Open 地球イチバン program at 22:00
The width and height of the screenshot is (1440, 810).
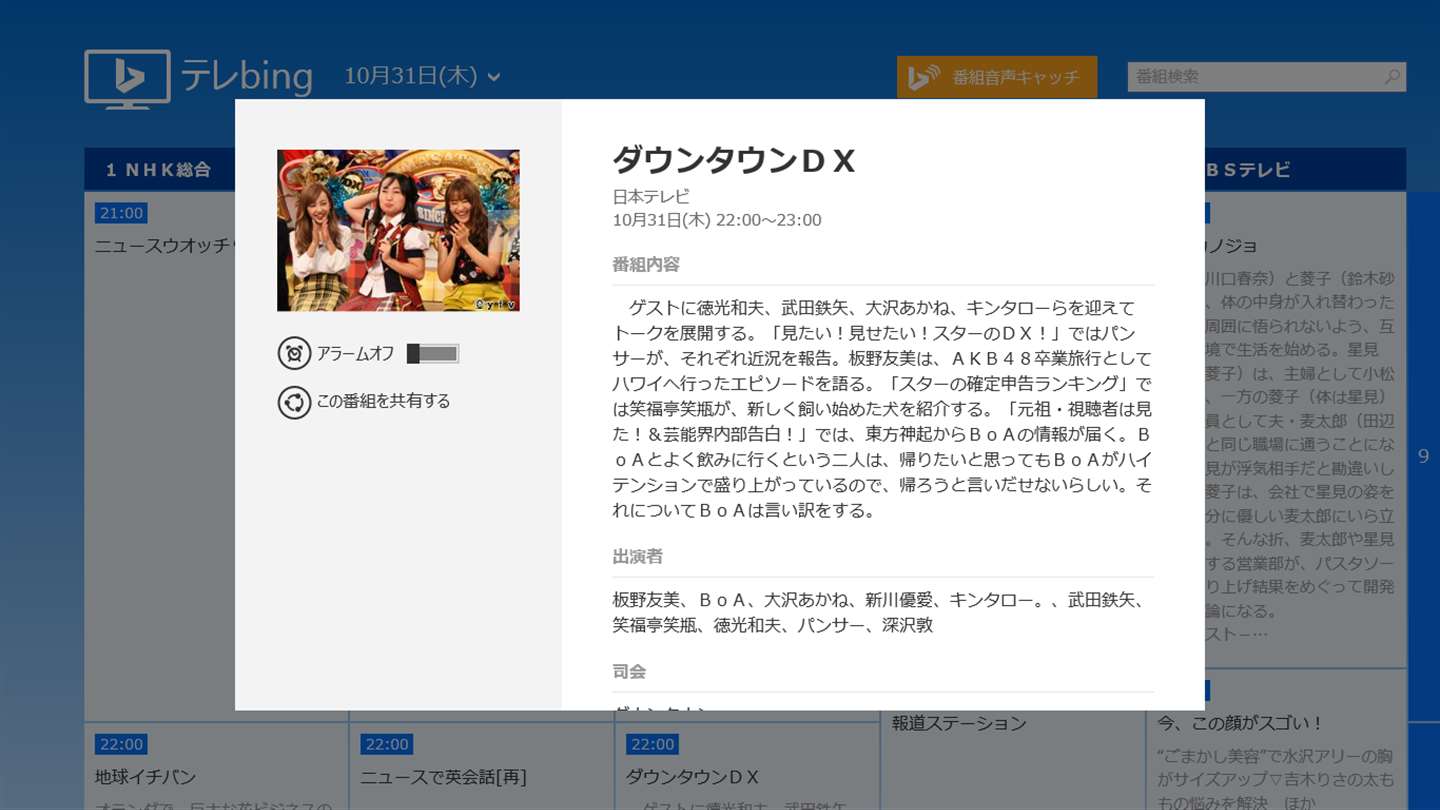point(146,777)
